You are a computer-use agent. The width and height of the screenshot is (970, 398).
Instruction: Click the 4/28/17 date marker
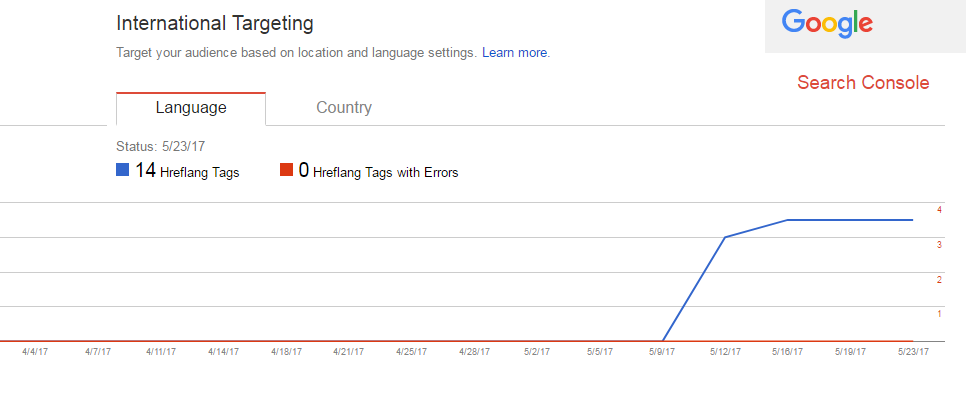474,352
